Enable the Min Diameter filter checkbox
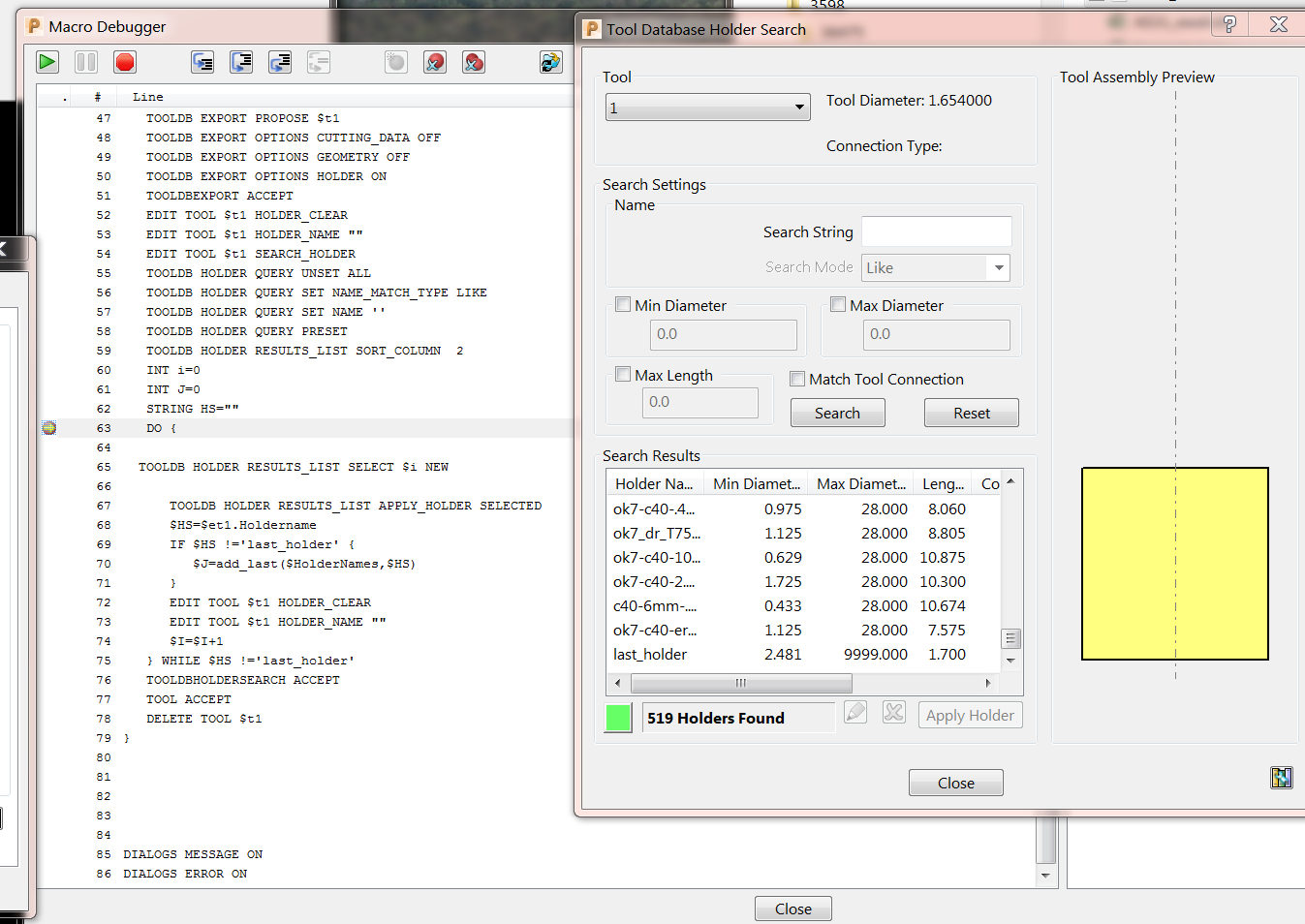This screenshot has height=924, width=1305. pyautogui.click(x=623, y=303)
